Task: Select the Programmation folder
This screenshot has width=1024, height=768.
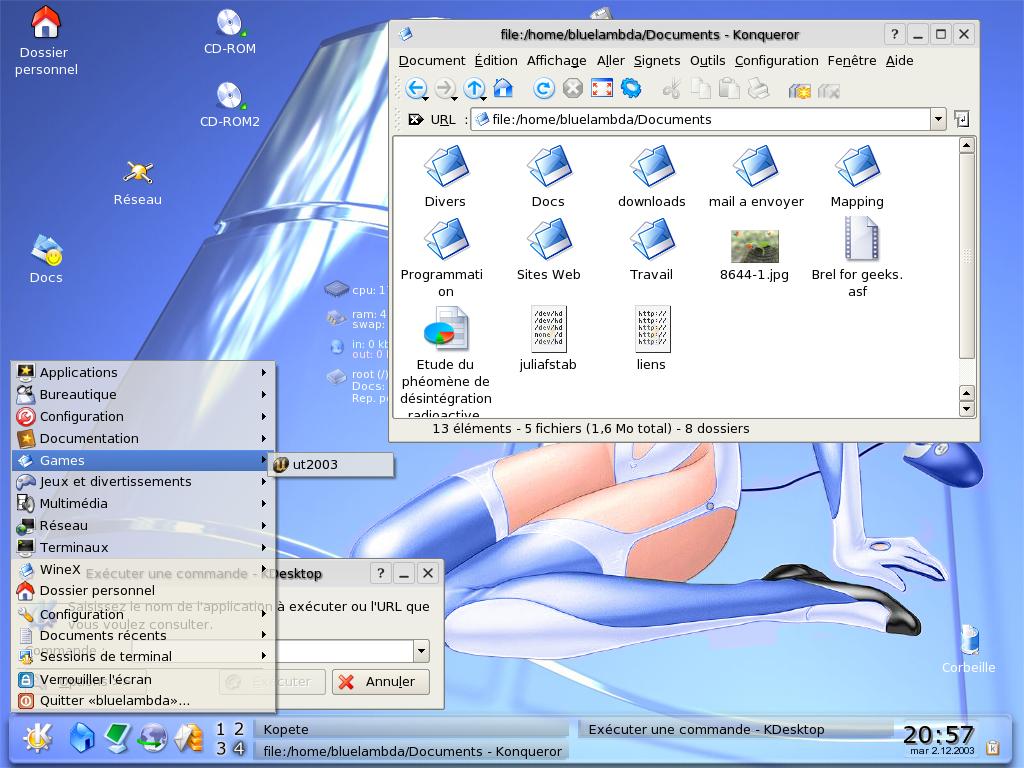Action: pyautogui.click(x=445, y=257)
